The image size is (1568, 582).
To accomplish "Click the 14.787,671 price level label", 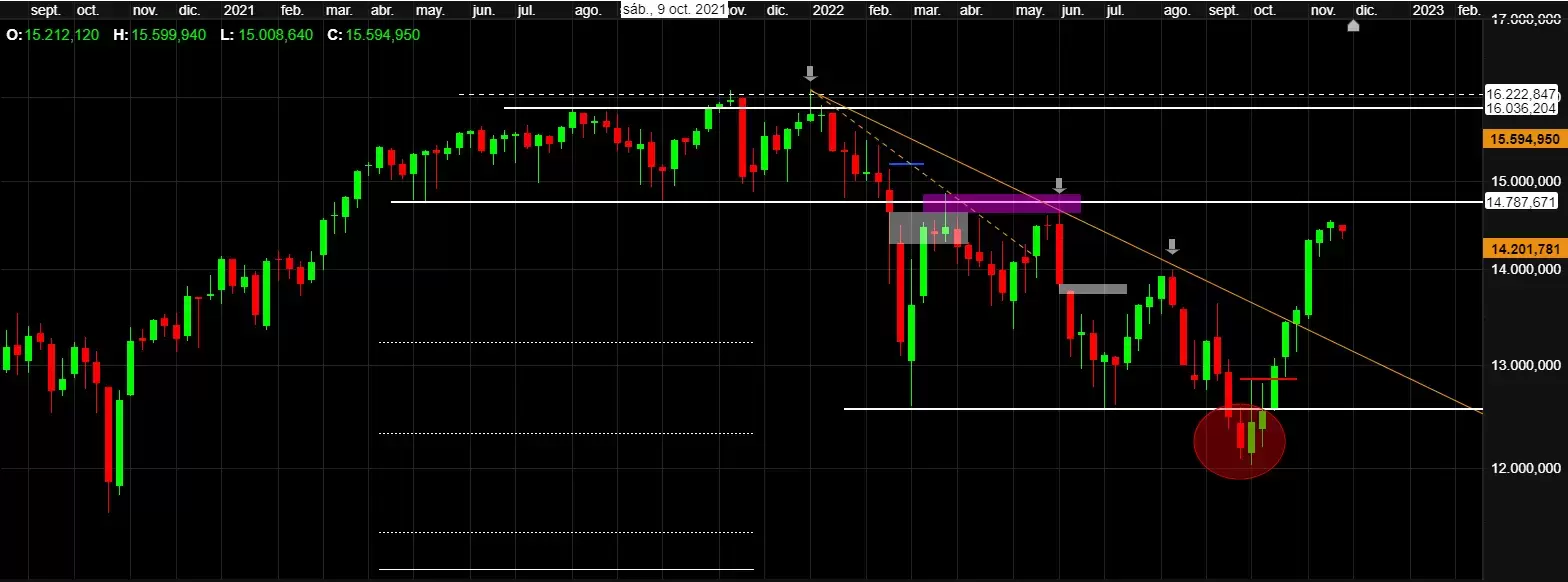I will tap(1521, 202).
